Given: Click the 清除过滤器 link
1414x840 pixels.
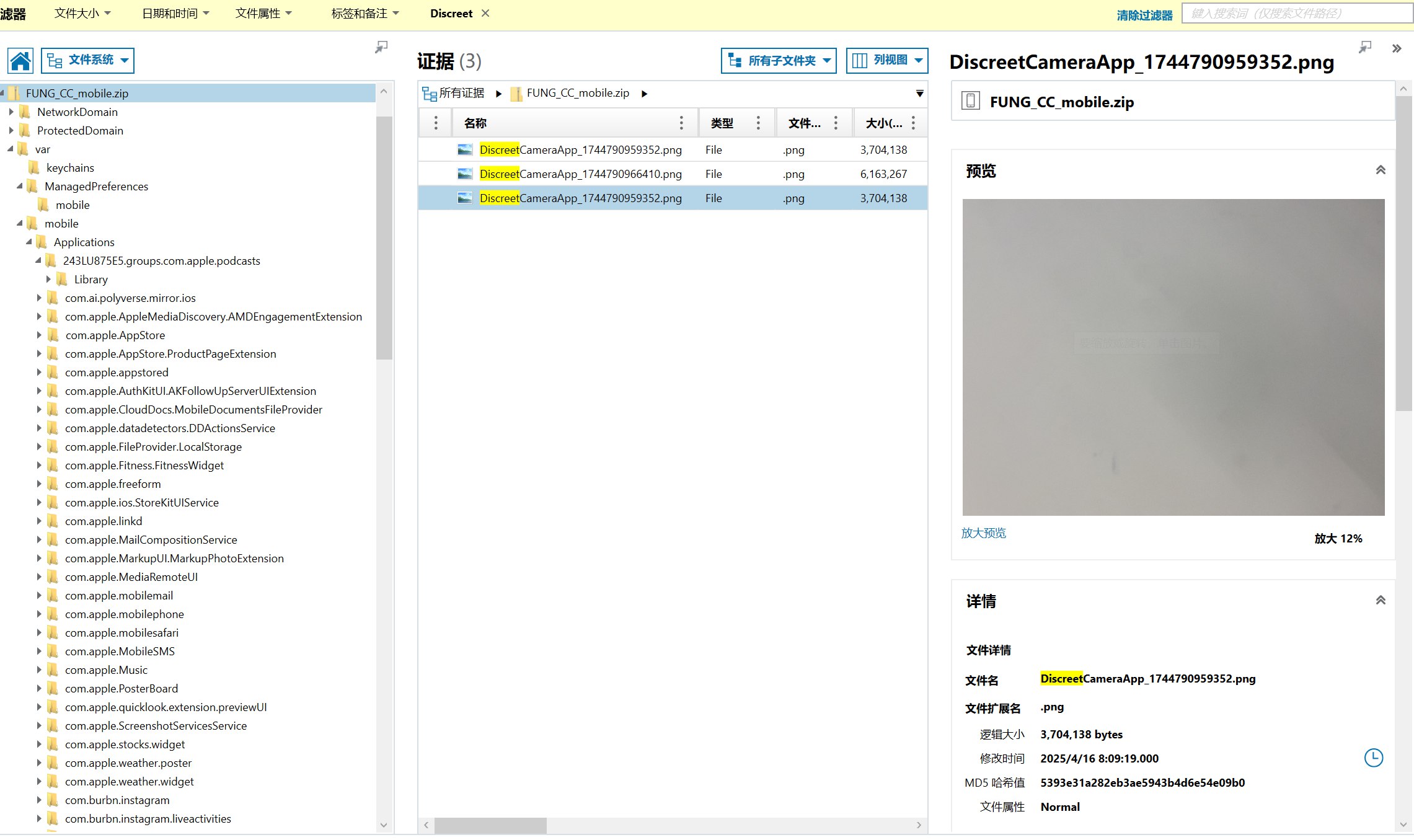Looking at the screenshot, I should tap(1144, 15).
